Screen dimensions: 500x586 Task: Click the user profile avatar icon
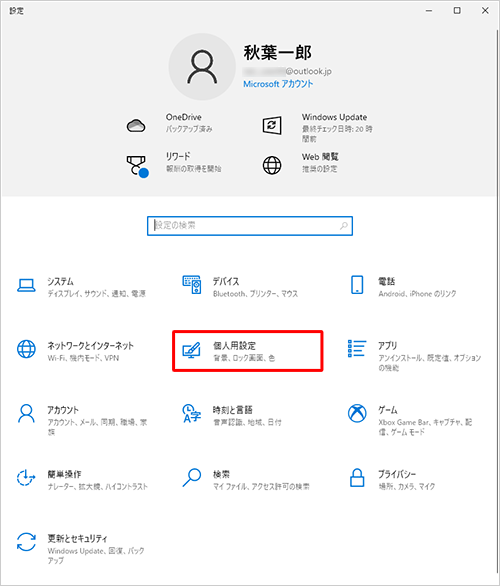click(x=202, y=67)
